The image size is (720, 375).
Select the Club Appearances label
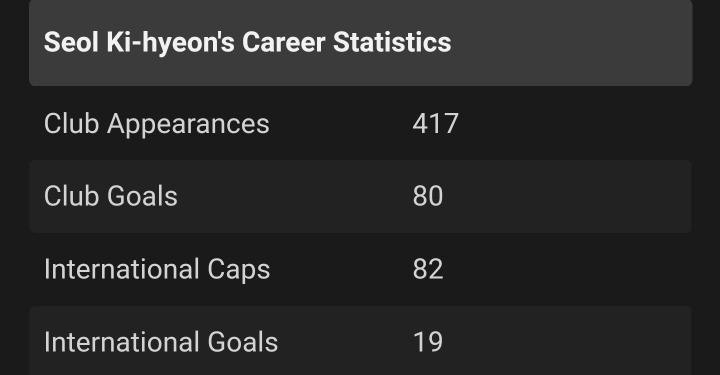(157, 125)
